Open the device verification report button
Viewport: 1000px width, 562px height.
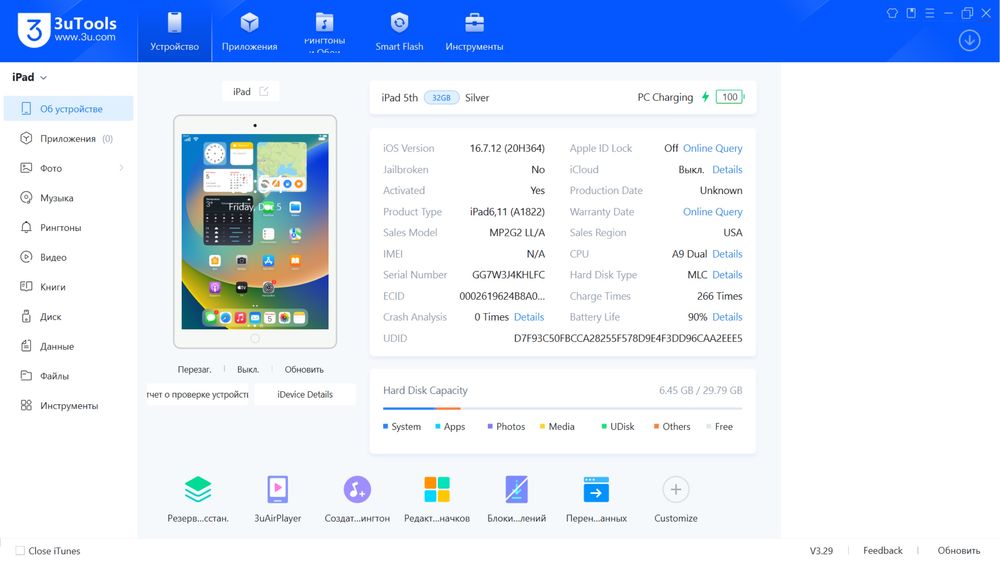click(198, 394)
